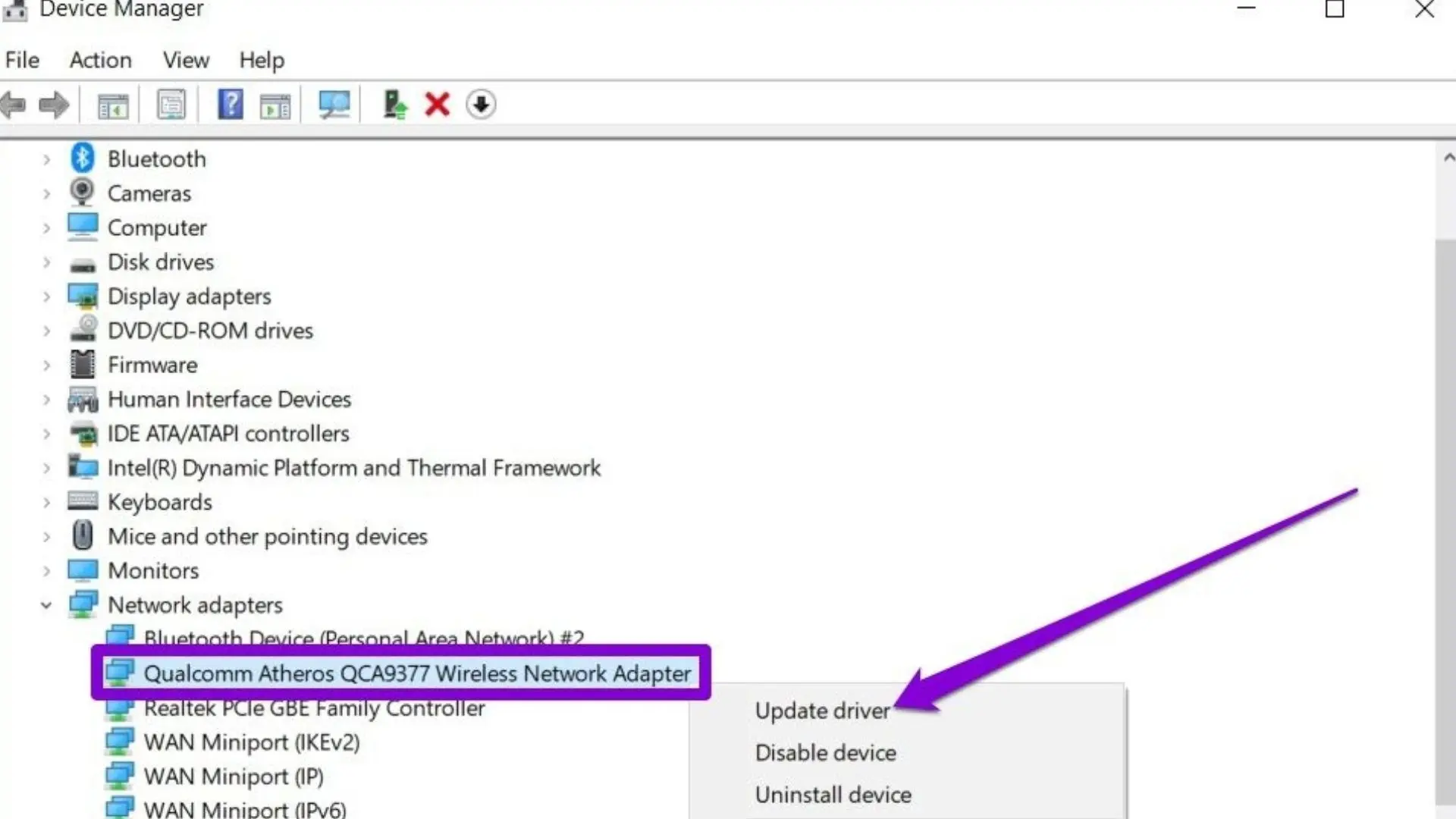Choose Update driver from context menu

(822, 711)
